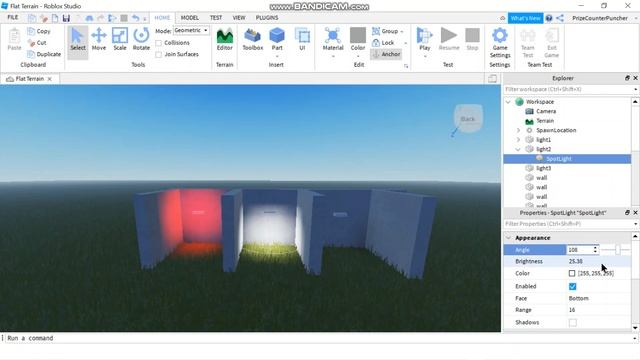Viewport: 640px width, 360px height.
Task: Open the Terrain Editor
Action: [224, 40]
